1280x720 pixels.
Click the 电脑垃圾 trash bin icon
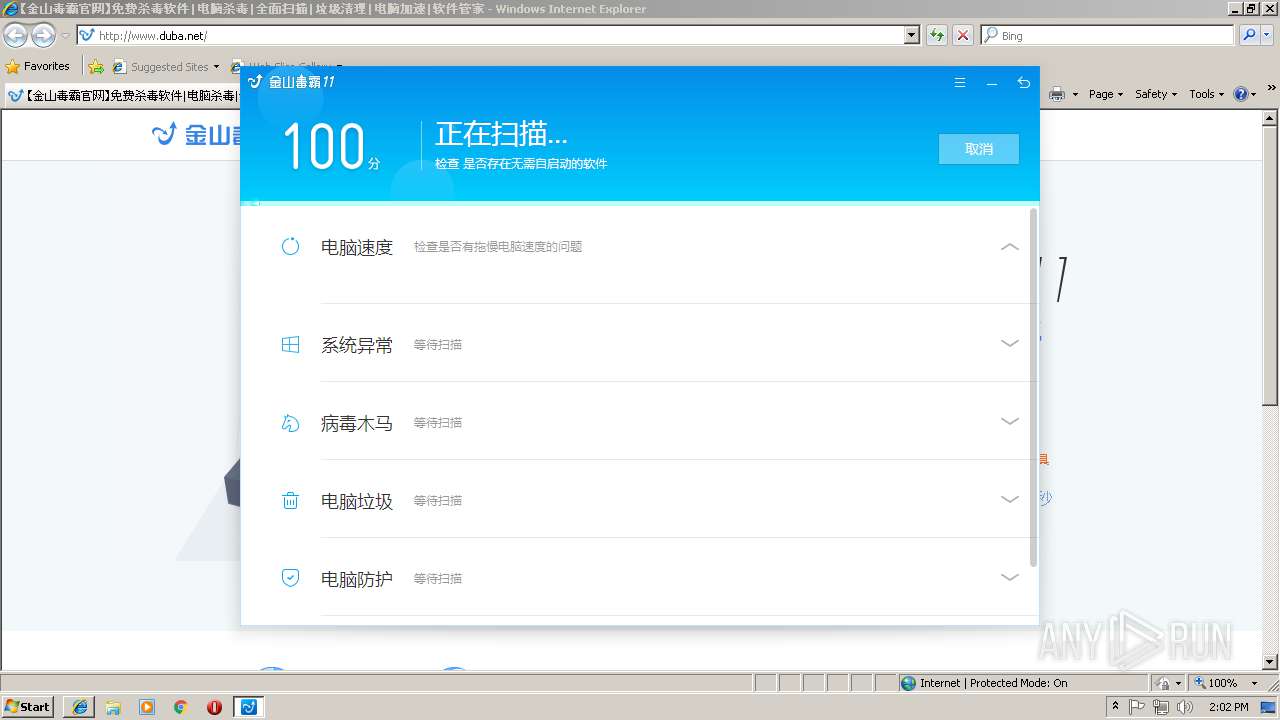pos(290,501)
